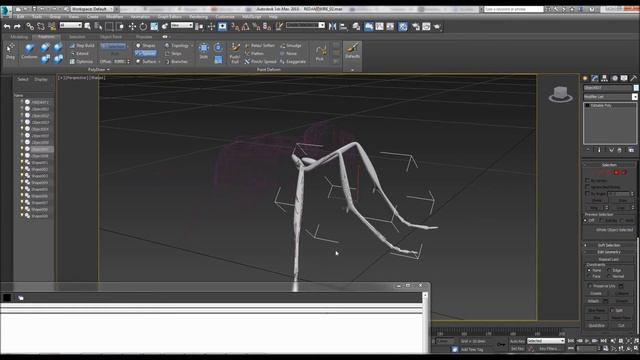
Task: Expand the Soft Selection rollout
Action: pyautogui.click(x=609, y=245)
